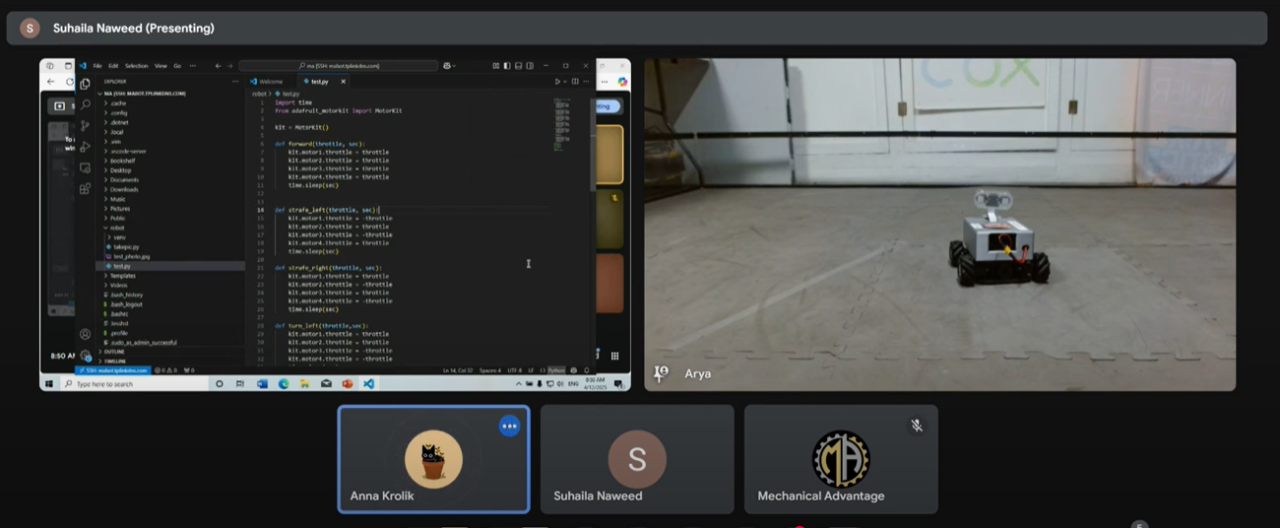Expand the .vscode-server folder in explorer
This screenshot has height=528, width=1280.
(x=170, y=151)
